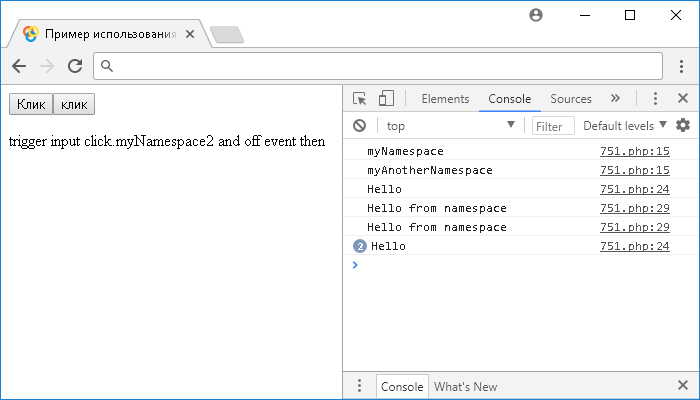Clear console with the circle-slash icon

click(359, 126)
